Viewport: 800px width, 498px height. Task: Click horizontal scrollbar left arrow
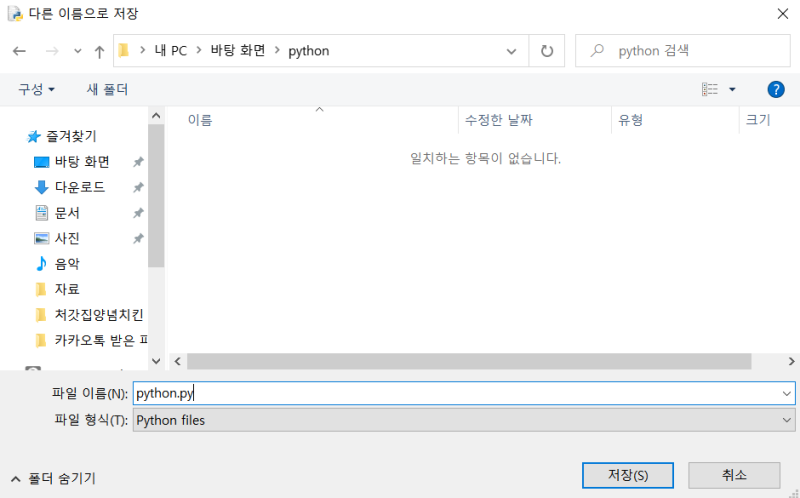coord(178,361)
